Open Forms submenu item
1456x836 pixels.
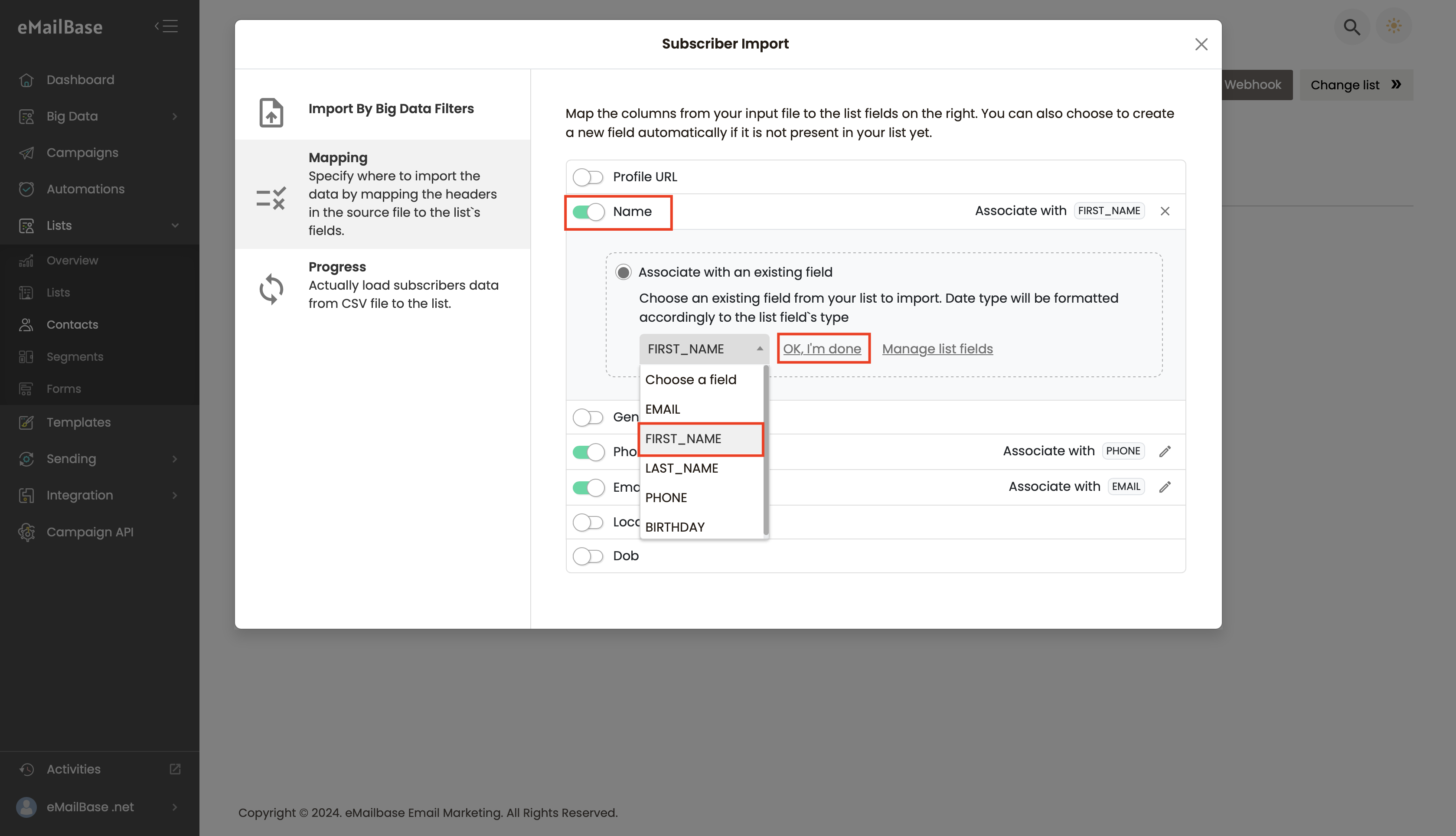coord(63,389)
